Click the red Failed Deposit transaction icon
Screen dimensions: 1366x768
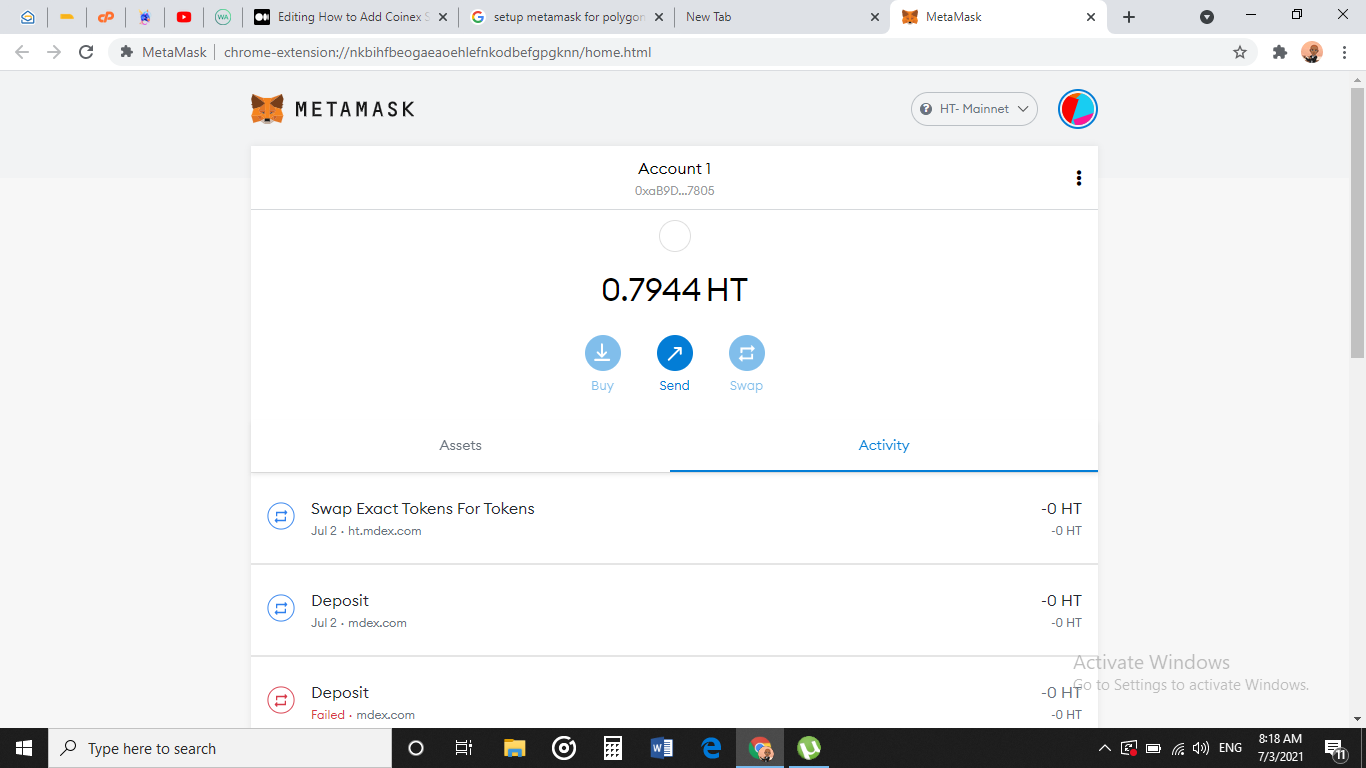point(280,701)
